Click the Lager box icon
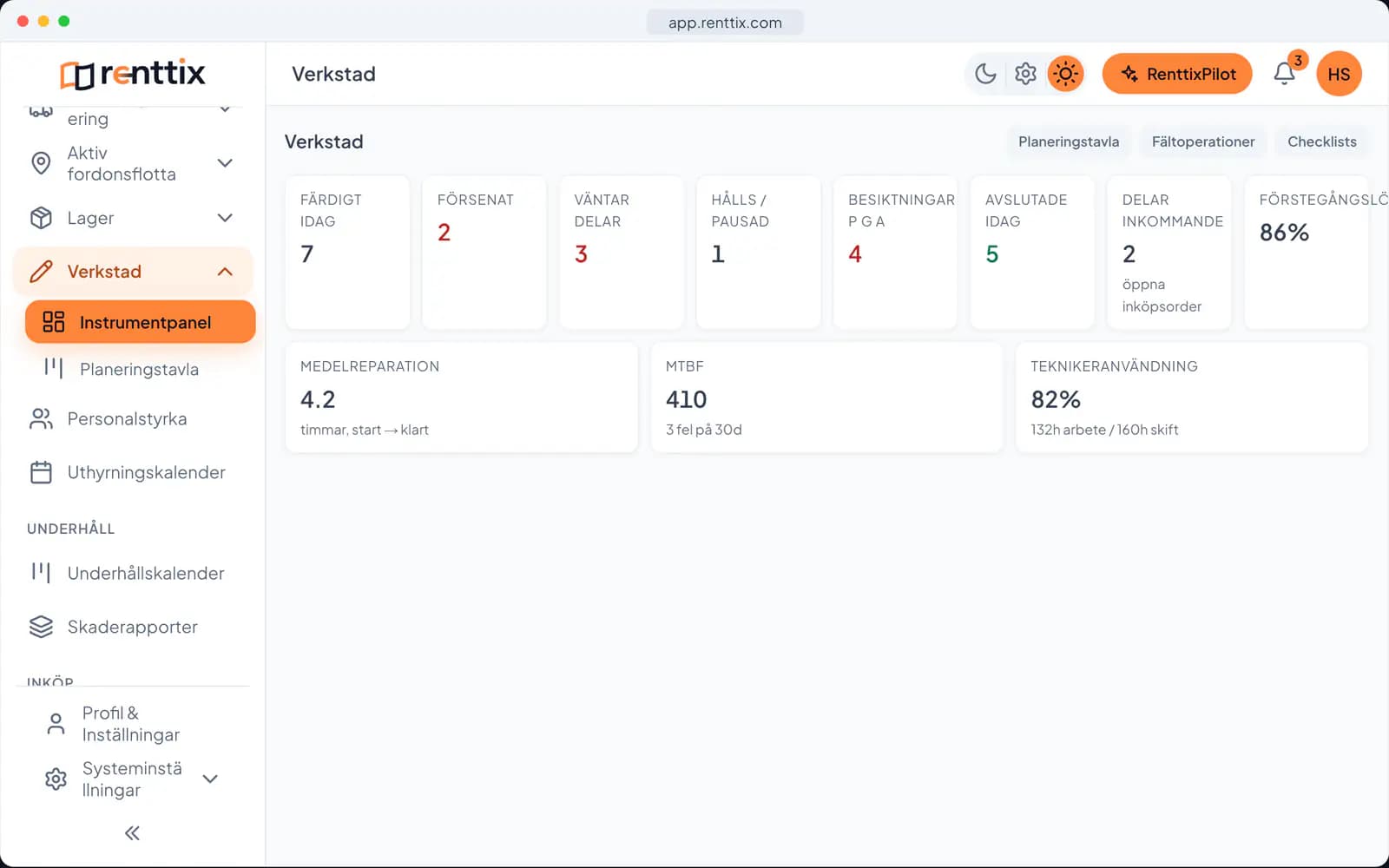The width and height of the screenshot is (1389, 868). coord(41,218)
